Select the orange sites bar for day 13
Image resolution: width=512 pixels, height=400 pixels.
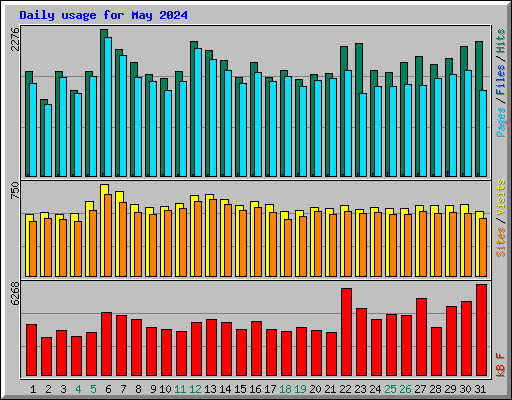(x=213, y=238)
